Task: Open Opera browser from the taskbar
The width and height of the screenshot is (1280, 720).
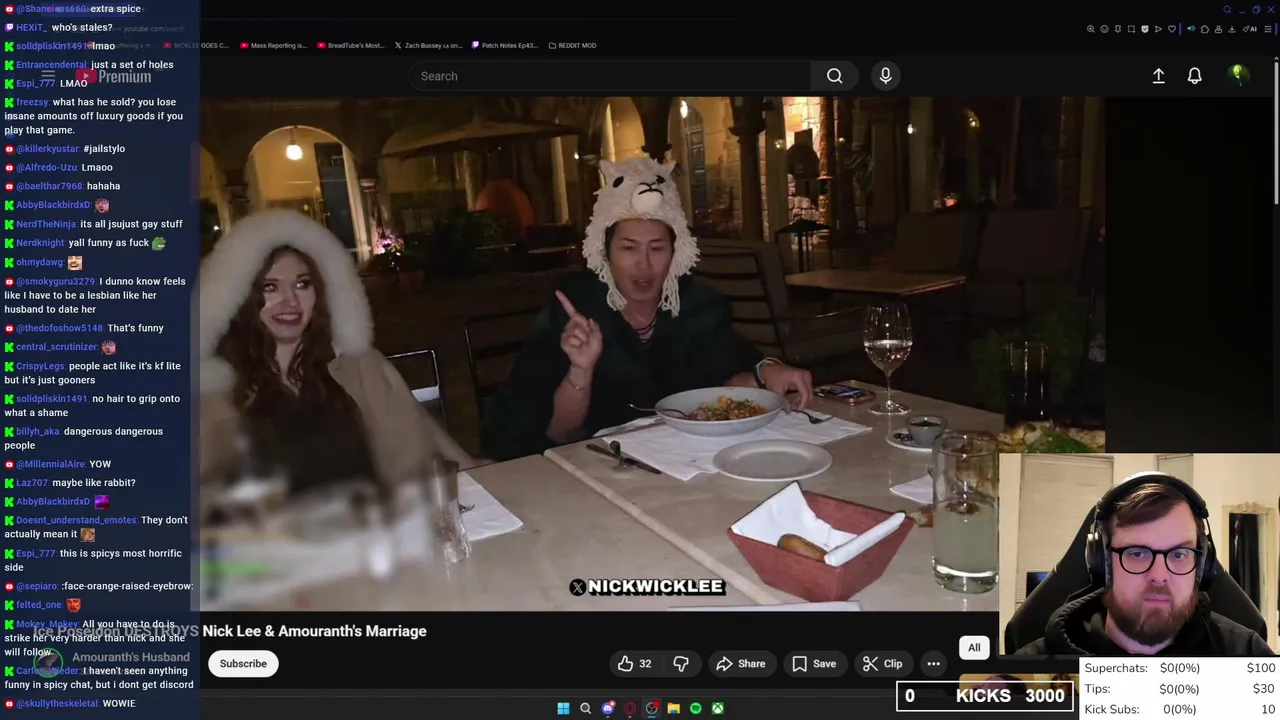Action: pyautogui.click(x=630, y=708)
